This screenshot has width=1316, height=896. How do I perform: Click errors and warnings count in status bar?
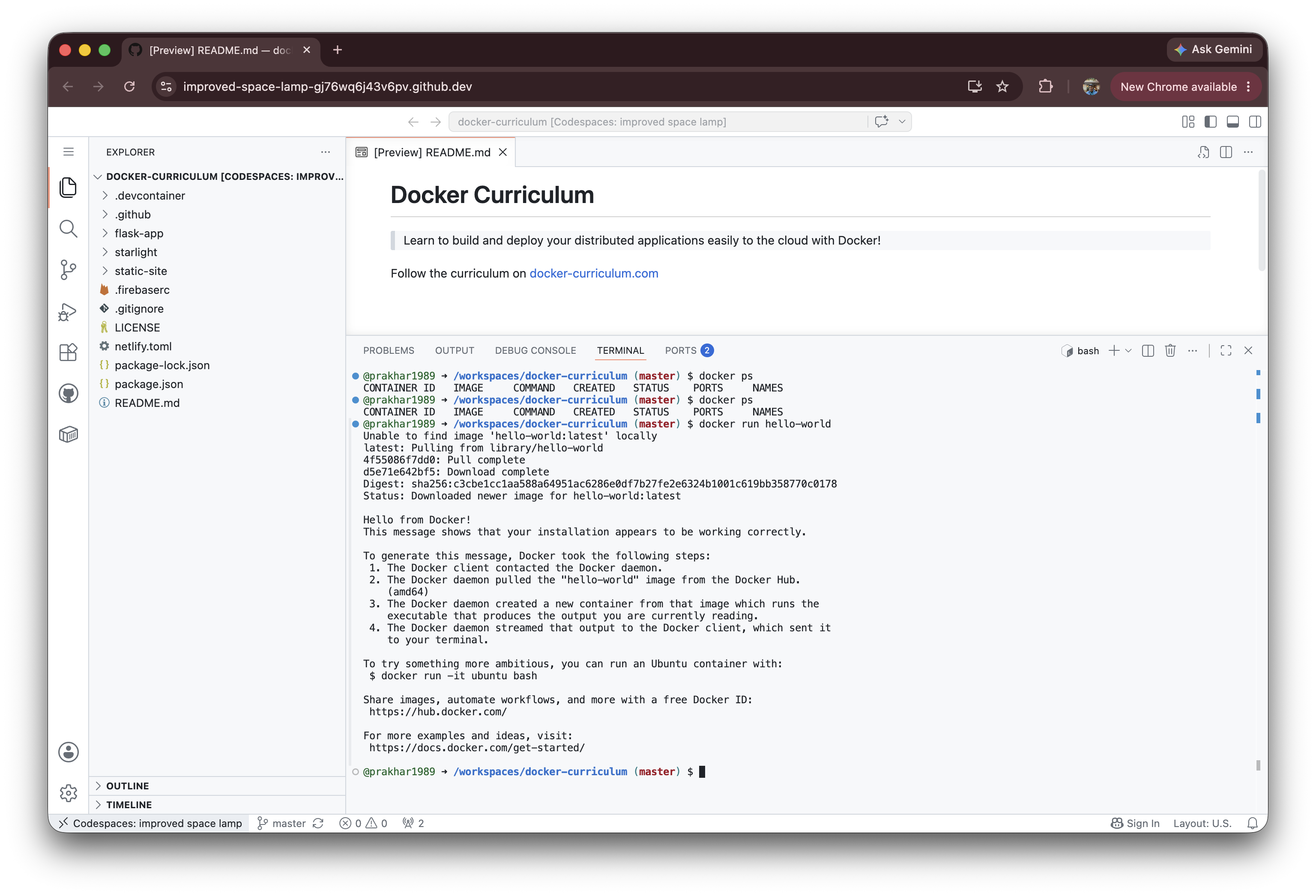point(363,824)
